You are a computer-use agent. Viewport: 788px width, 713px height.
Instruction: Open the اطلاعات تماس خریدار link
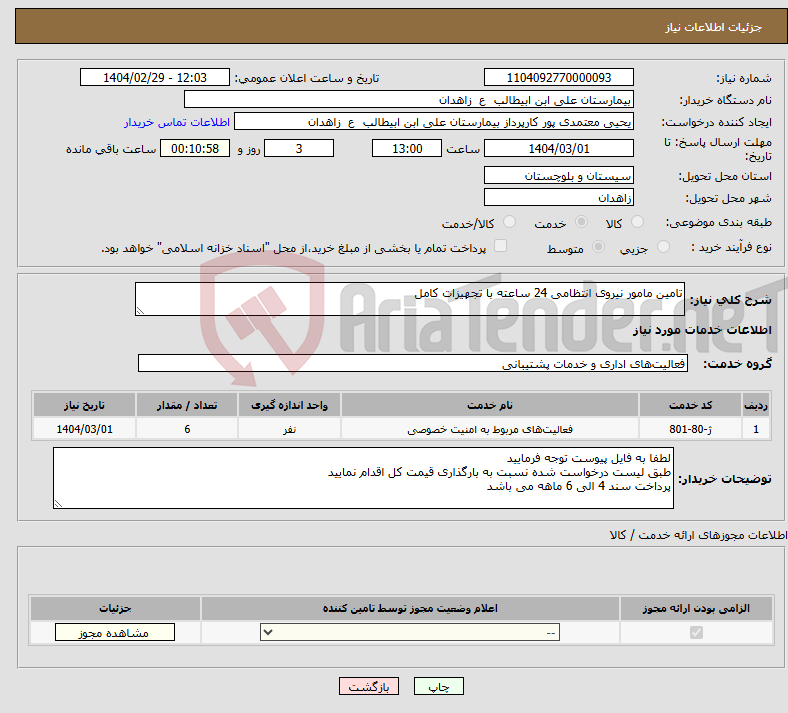pyautogui.click(x=177, y=122)
